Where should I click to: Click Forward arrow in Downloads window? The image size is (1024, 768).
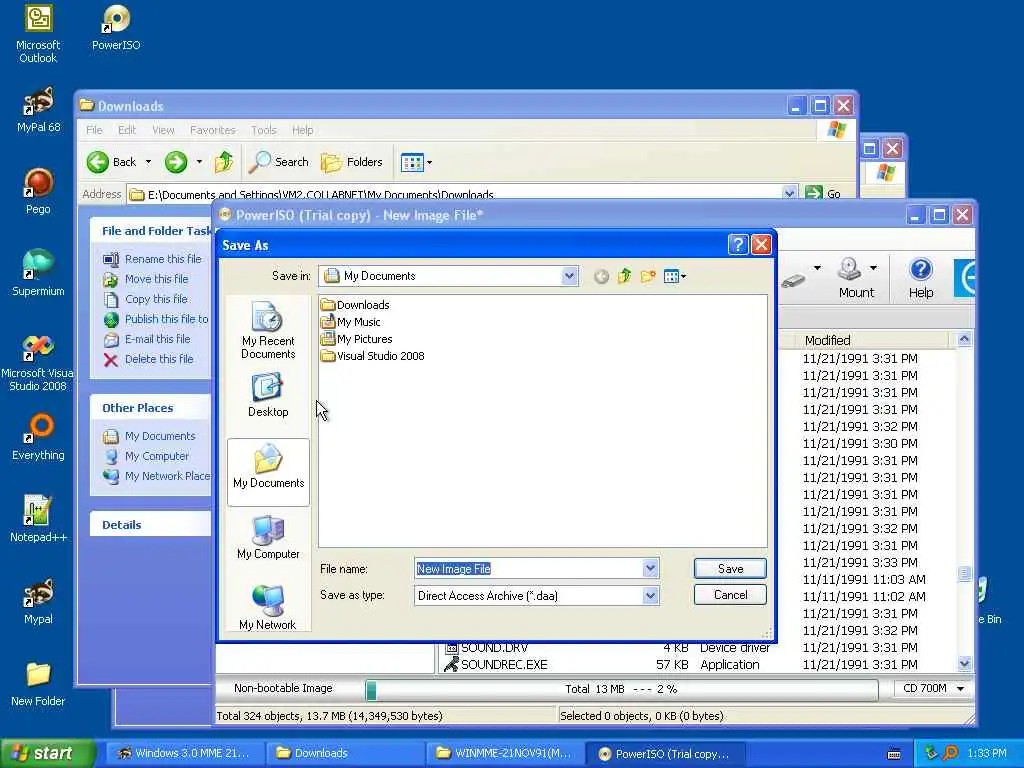176,162
